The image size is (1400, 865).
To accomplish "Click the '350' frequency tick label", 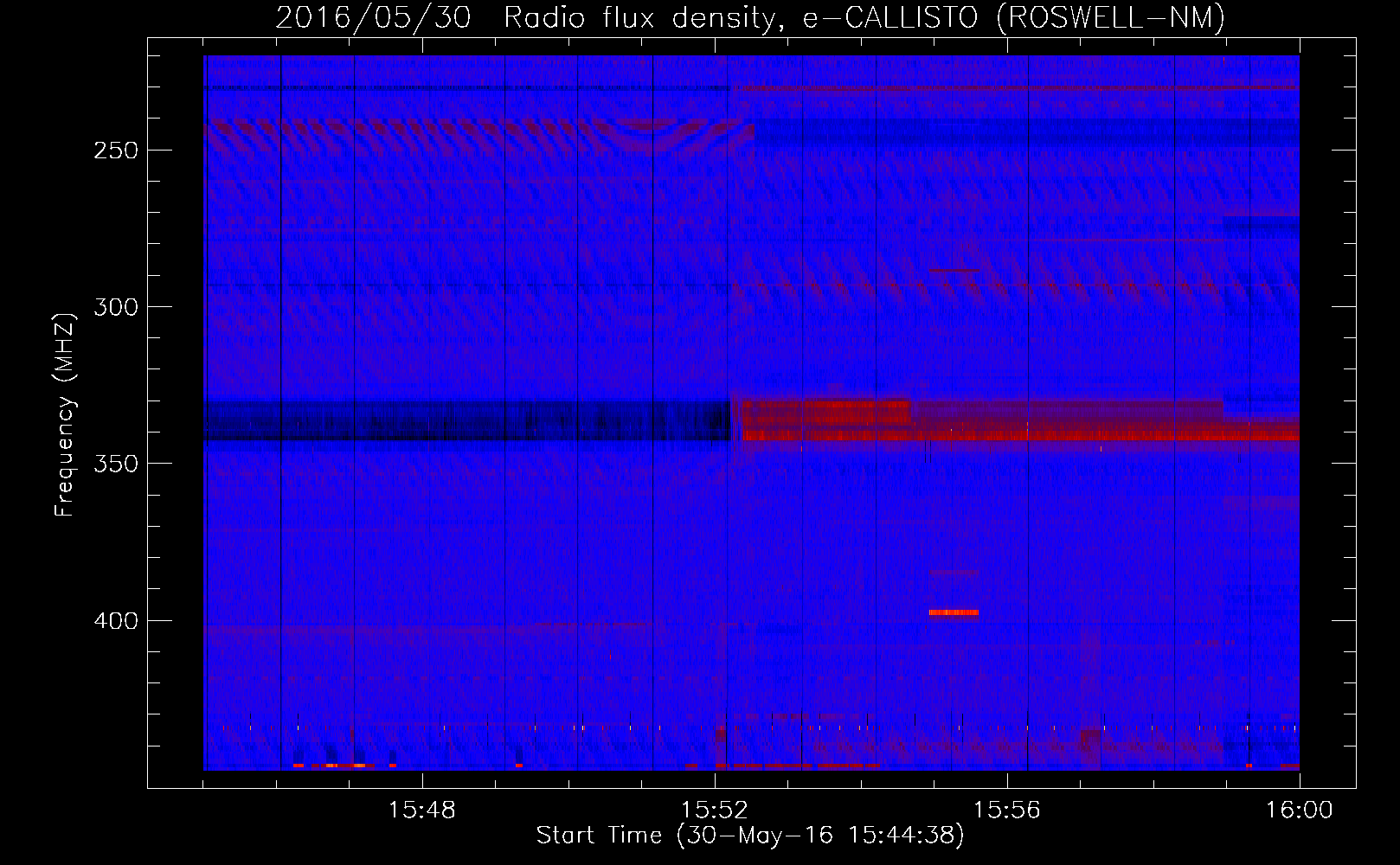I will tap(115, 464).
